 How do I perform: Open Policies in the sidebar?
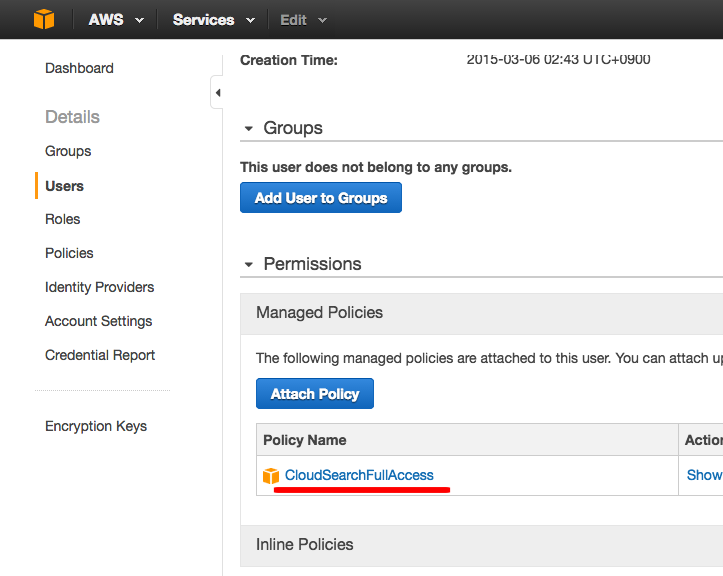pyautogui.click(x=69, y=253)
